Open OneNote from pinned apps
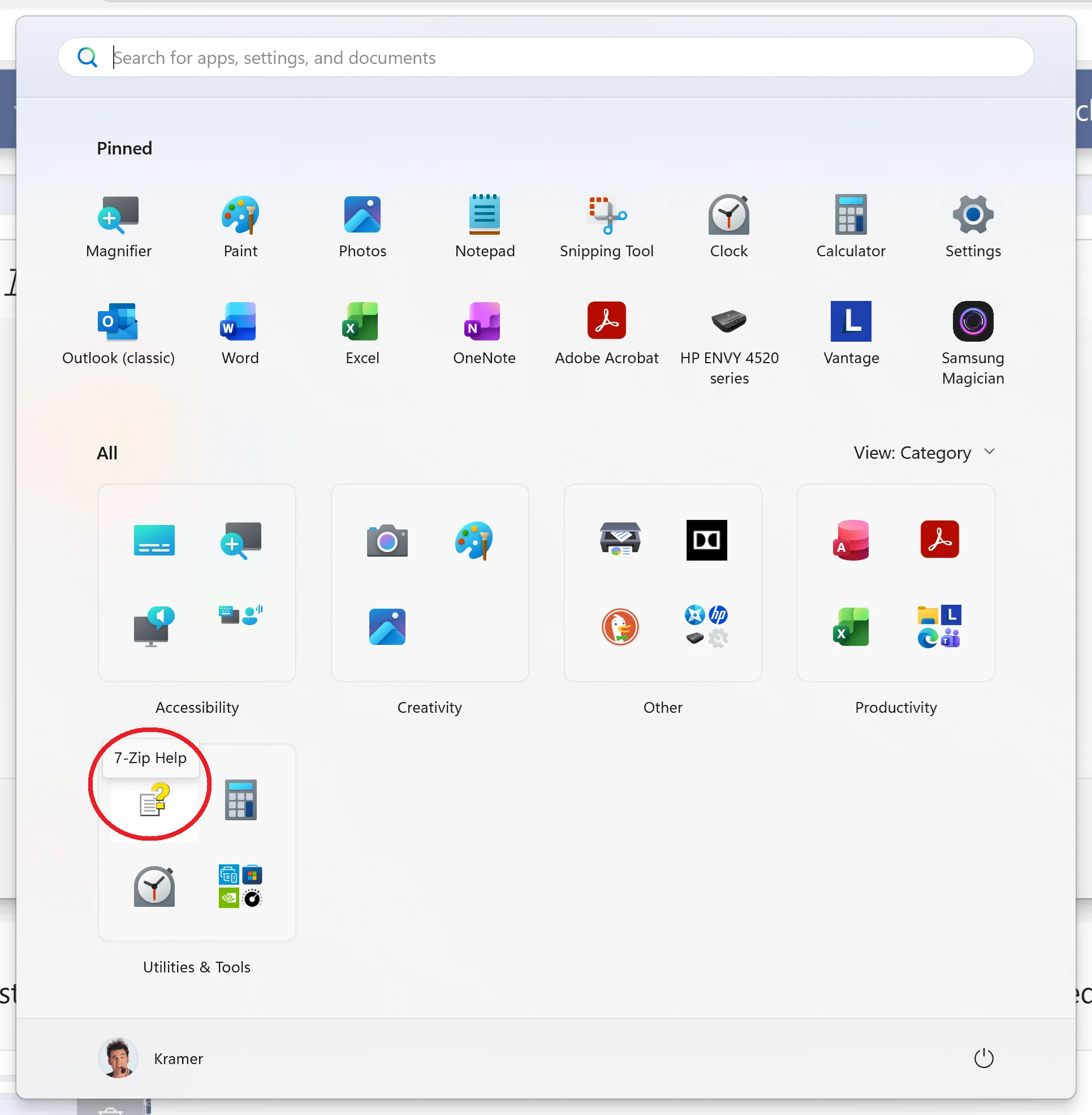Screen dimensions: 1092x1115 485,334
